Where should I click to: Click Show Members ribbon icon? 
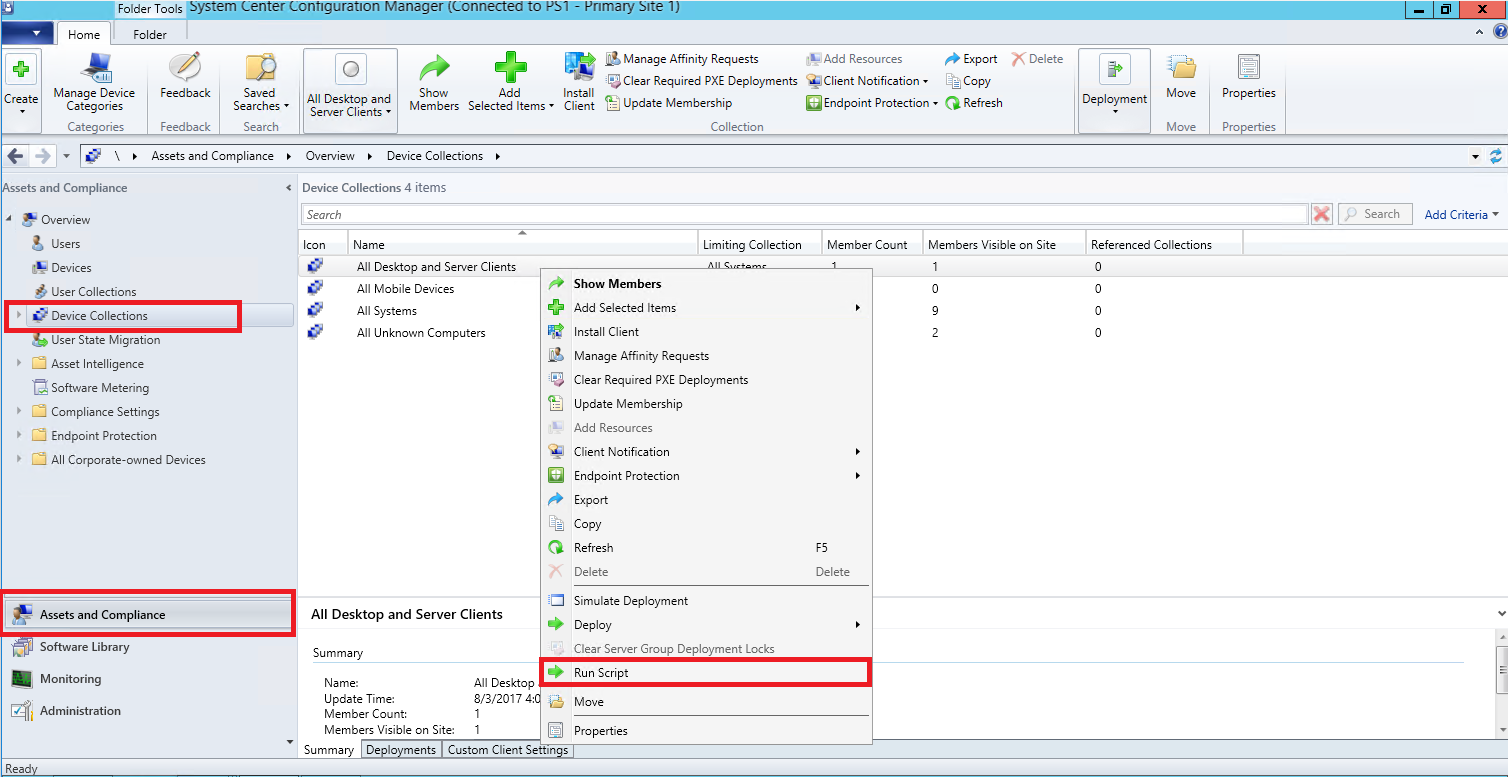point(434,68)
